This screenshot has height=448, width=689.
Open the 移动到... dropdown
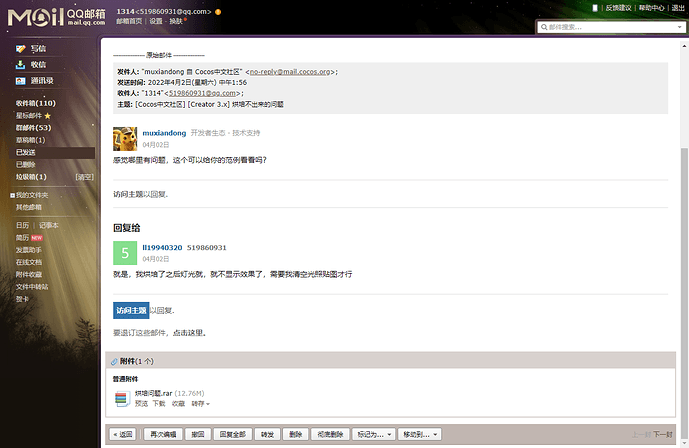click(420, 434)
